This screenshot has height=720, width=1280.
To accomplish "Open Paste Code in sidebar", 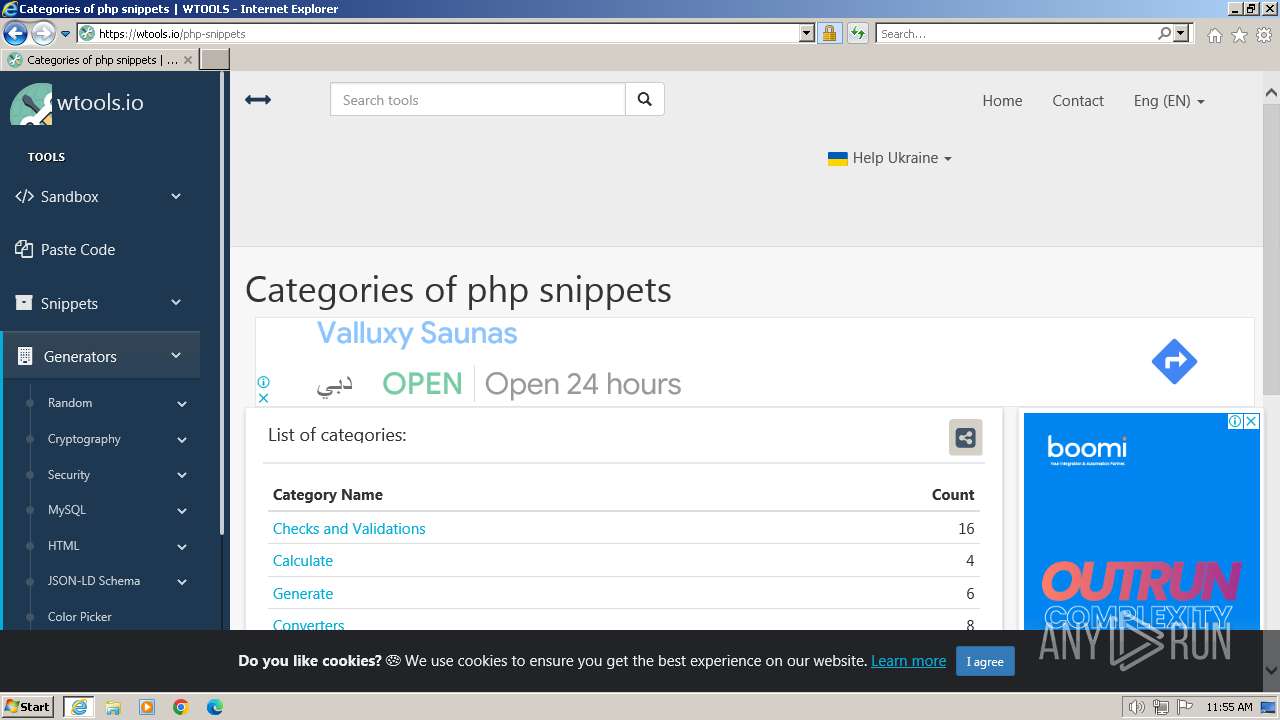I will pyautogui.click(x=78, y=249).
